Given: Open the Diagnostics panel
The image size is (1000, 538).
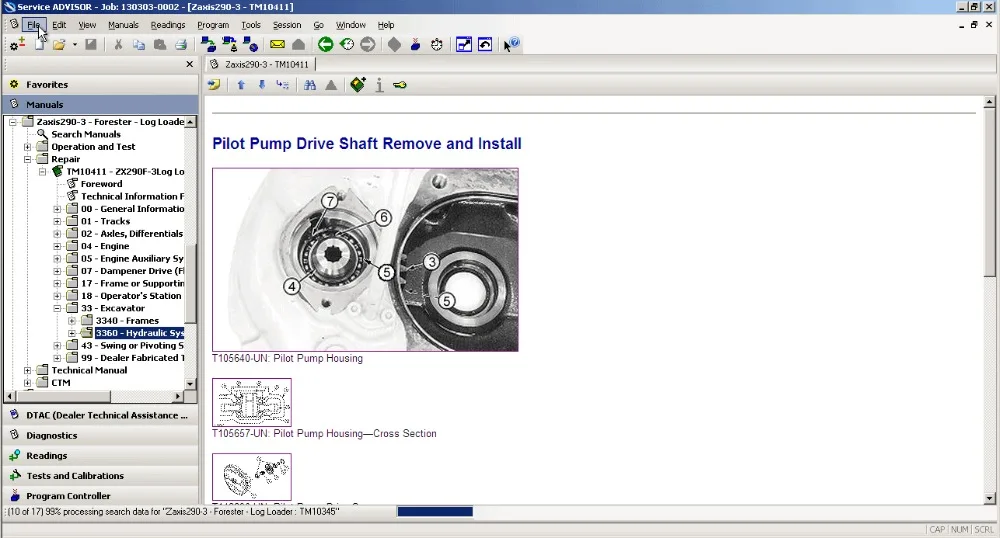Looking at the screenshot, I should point(52,435).
